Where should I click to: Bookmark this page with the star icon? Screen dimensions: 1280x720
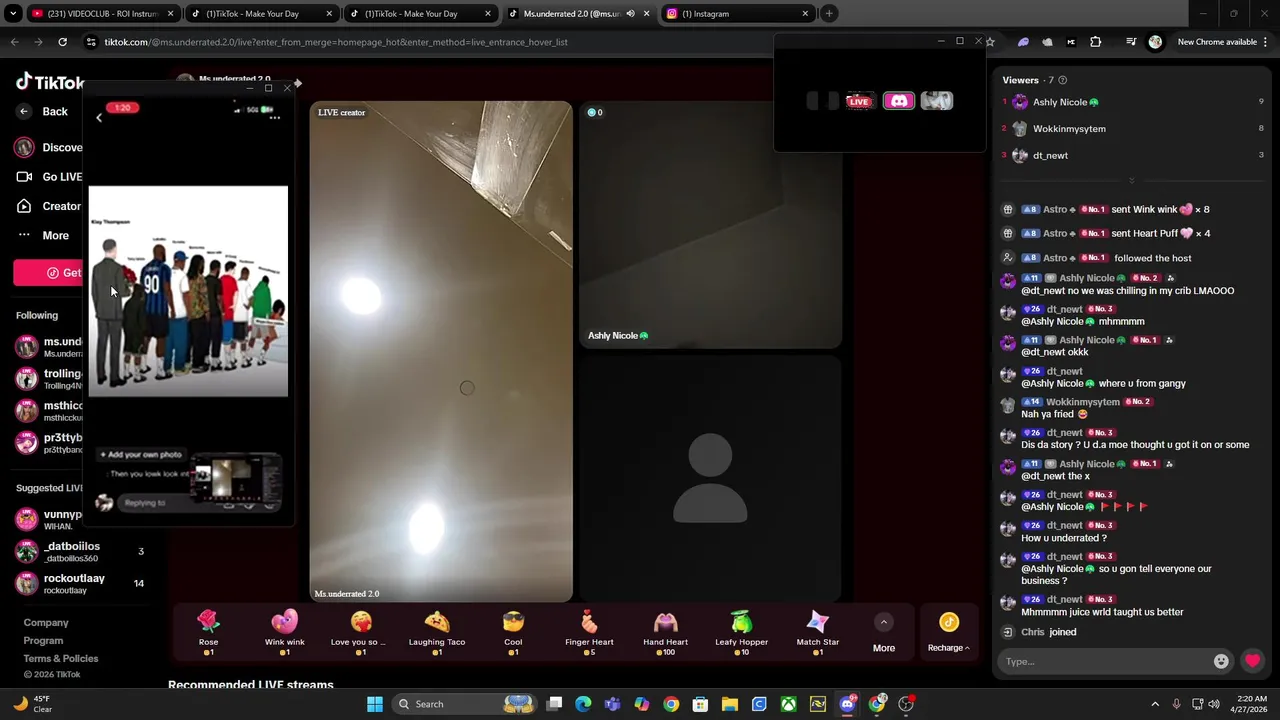[x=990, y=42]
